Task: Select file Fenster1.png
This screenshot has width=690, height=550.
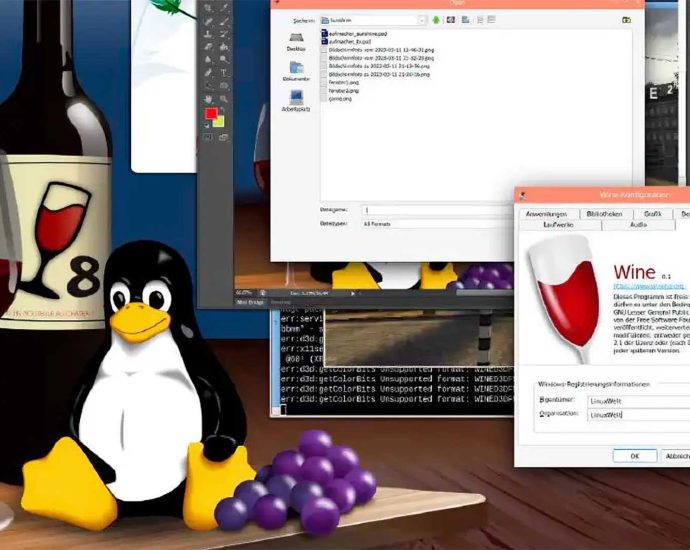Action: coord(340,82)
